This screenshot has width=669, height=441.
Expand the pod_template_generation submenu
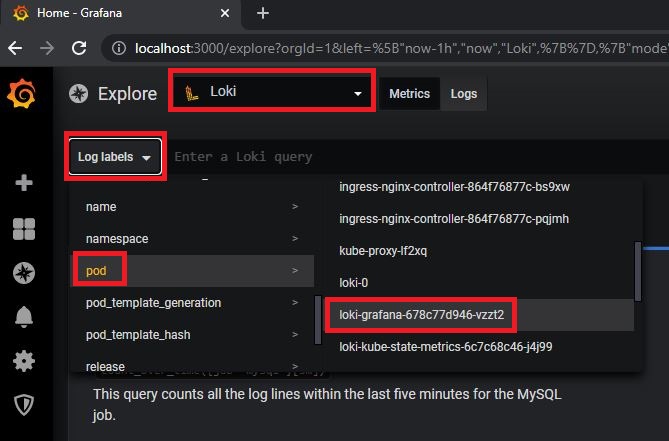pos(192,302)
